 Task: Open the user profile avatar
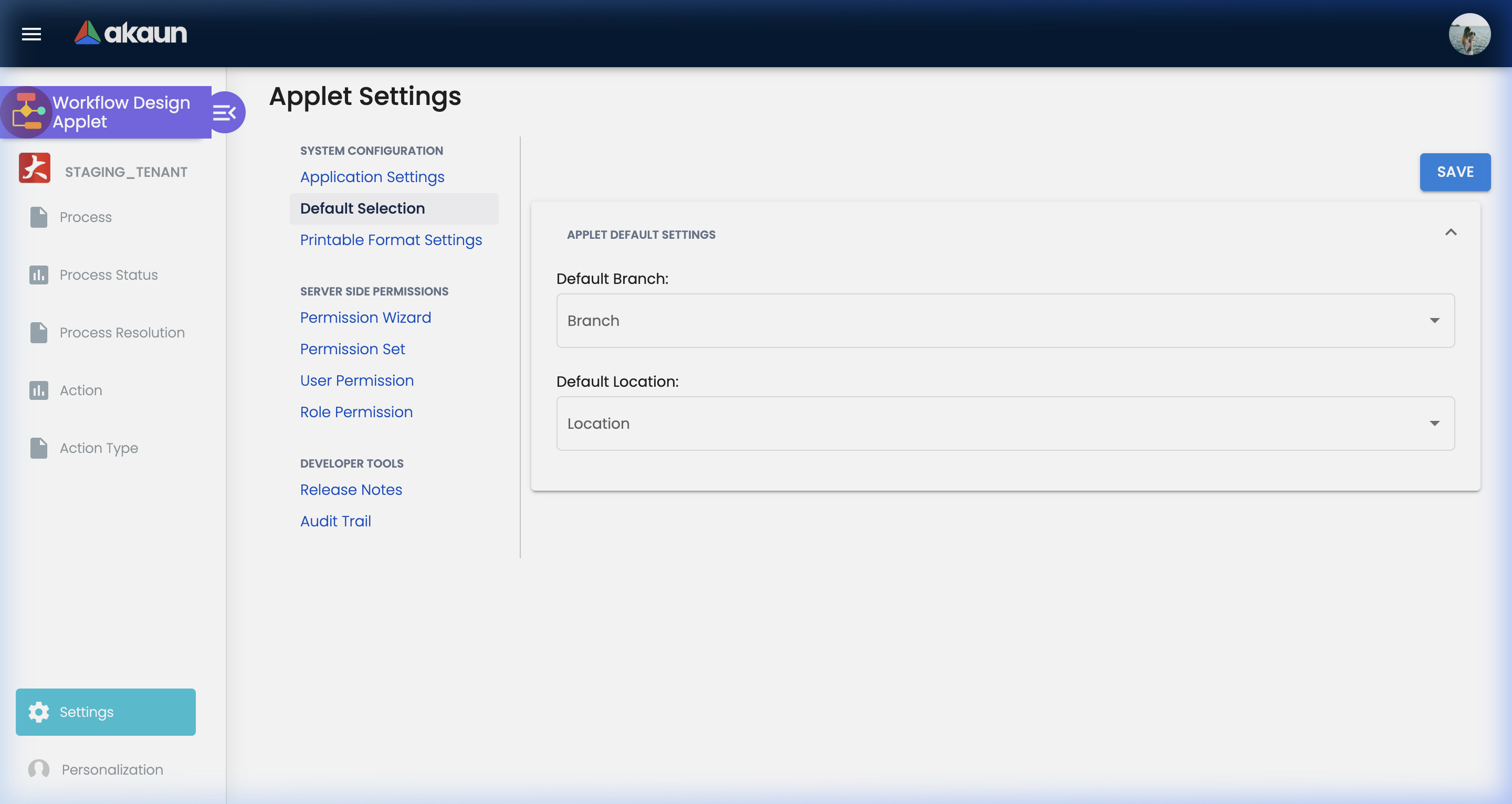pyautogui.click(x=1468, y=34)
